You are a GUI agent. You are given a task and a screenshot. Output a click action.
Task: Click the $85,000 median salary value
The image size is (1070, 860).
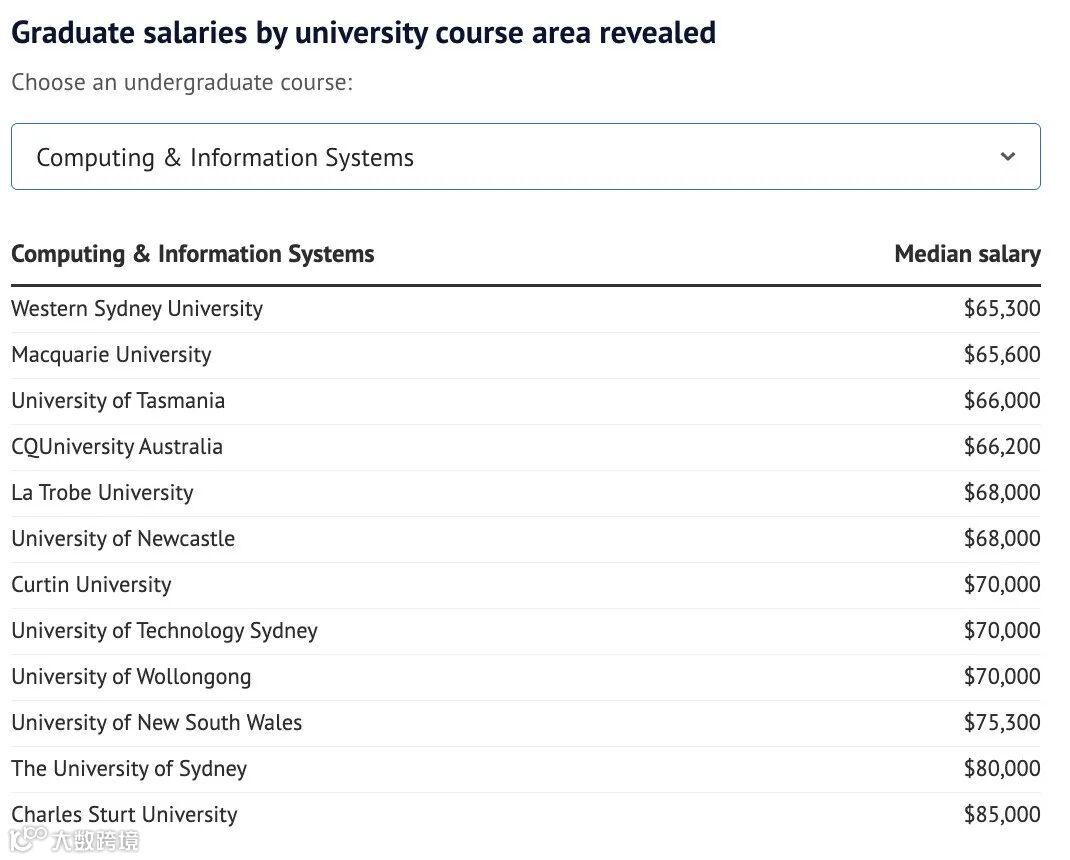[x=1001, y=814]
